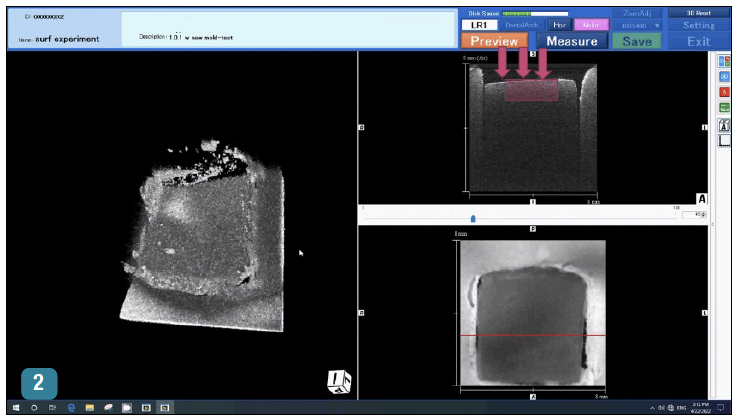Click the green sidebar icon

pyautogui.click(x=725, y=107)
